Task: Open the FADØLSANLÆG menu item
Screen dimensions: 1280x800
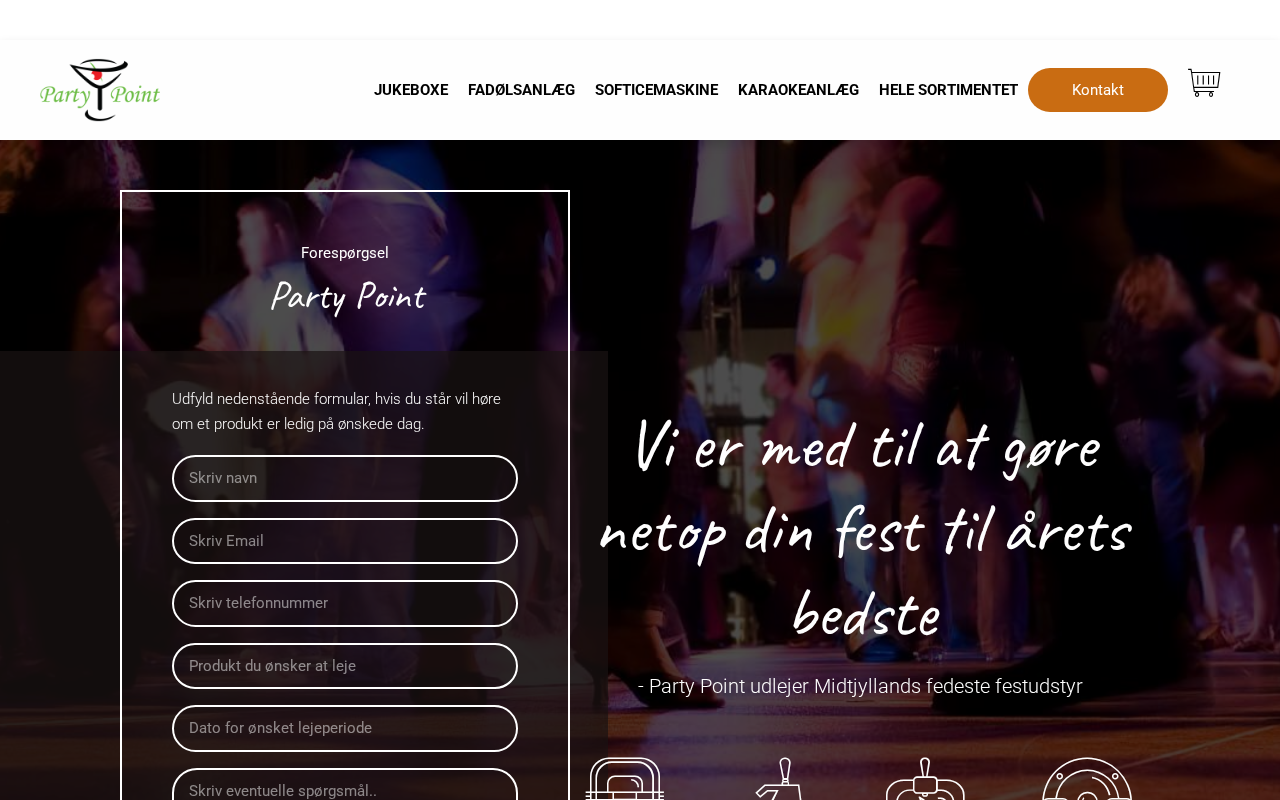Action: [521, 90]
